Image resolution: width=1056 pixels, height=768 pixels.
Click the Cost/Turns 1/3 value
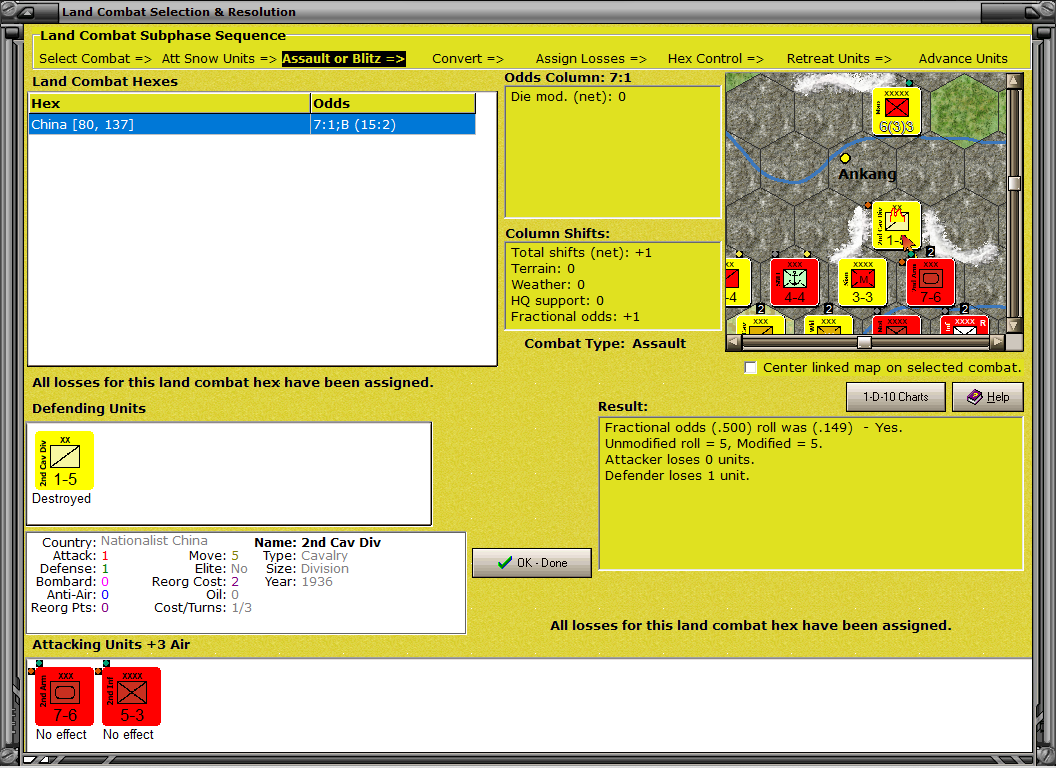coord(242,608)
